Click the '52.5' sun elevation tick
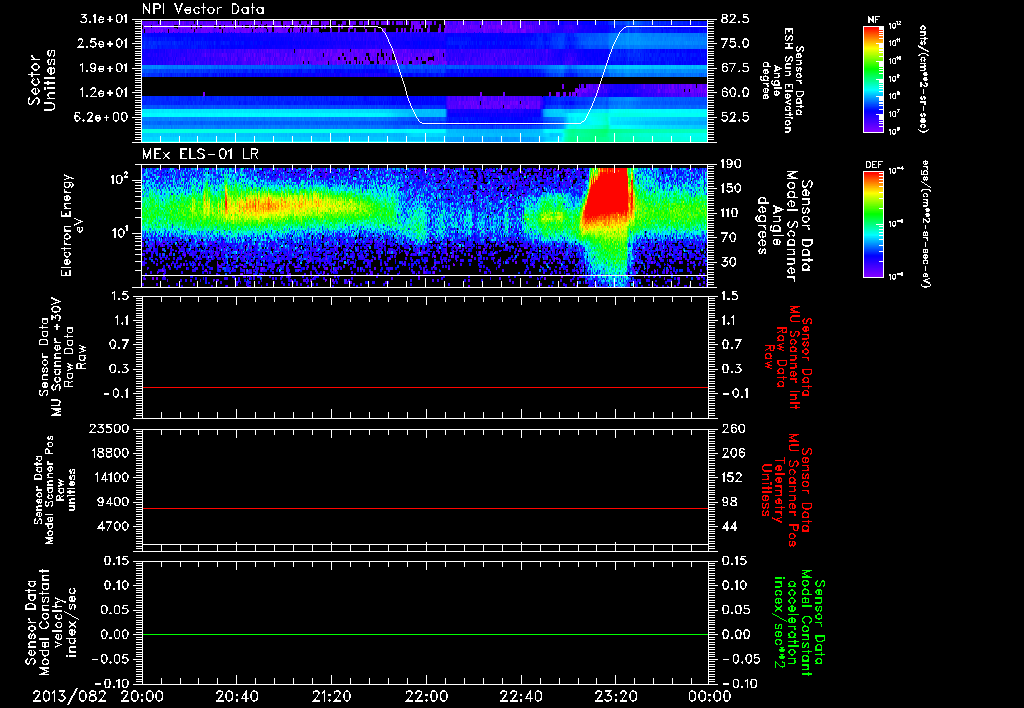This screenshot has height=708, width=1024. (x=736, y=118)
